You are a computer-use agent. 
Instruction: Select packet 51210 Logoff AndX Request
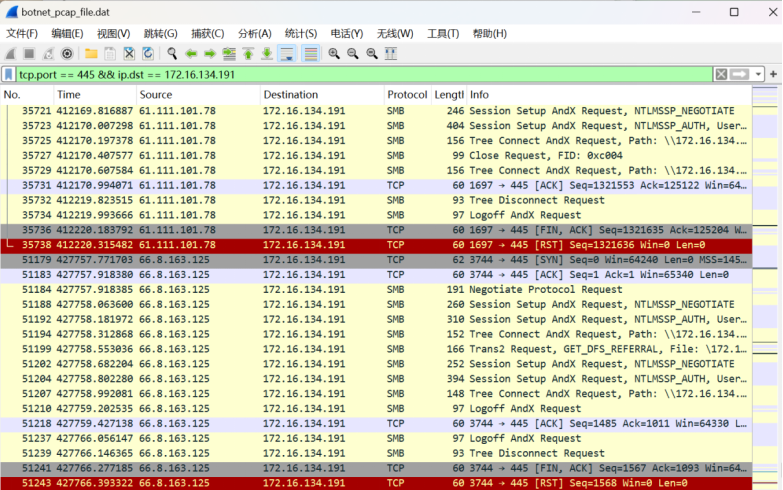tap(376, 409)
